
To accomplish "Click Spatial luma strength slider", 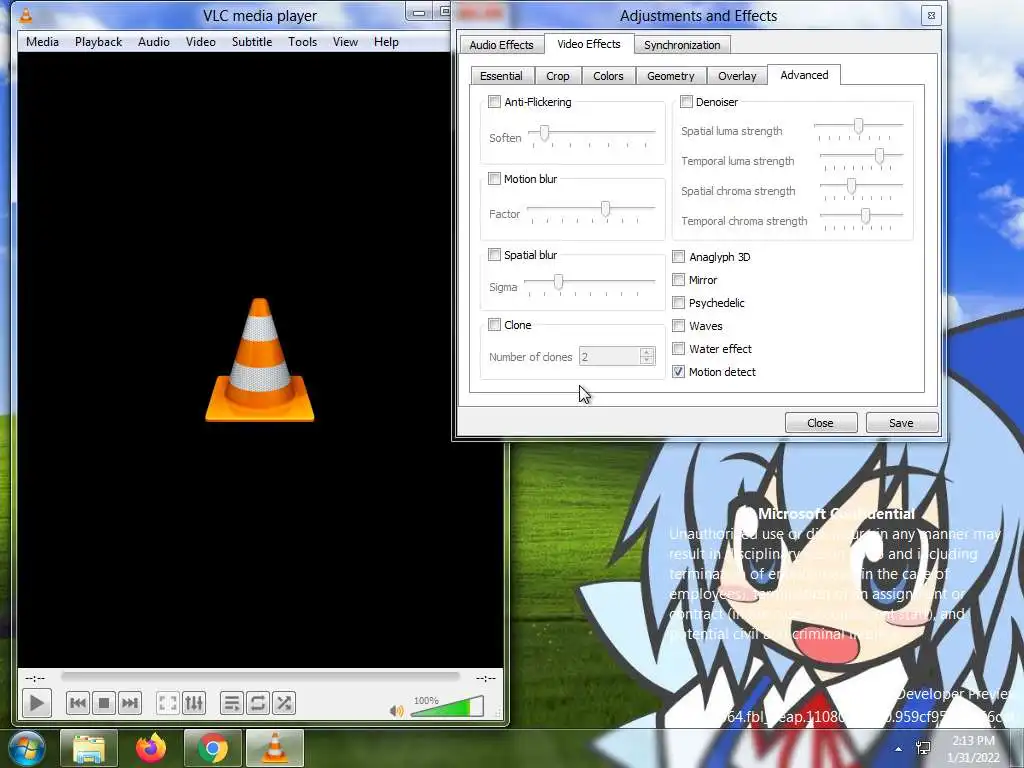I will click(x=859, y=127).
